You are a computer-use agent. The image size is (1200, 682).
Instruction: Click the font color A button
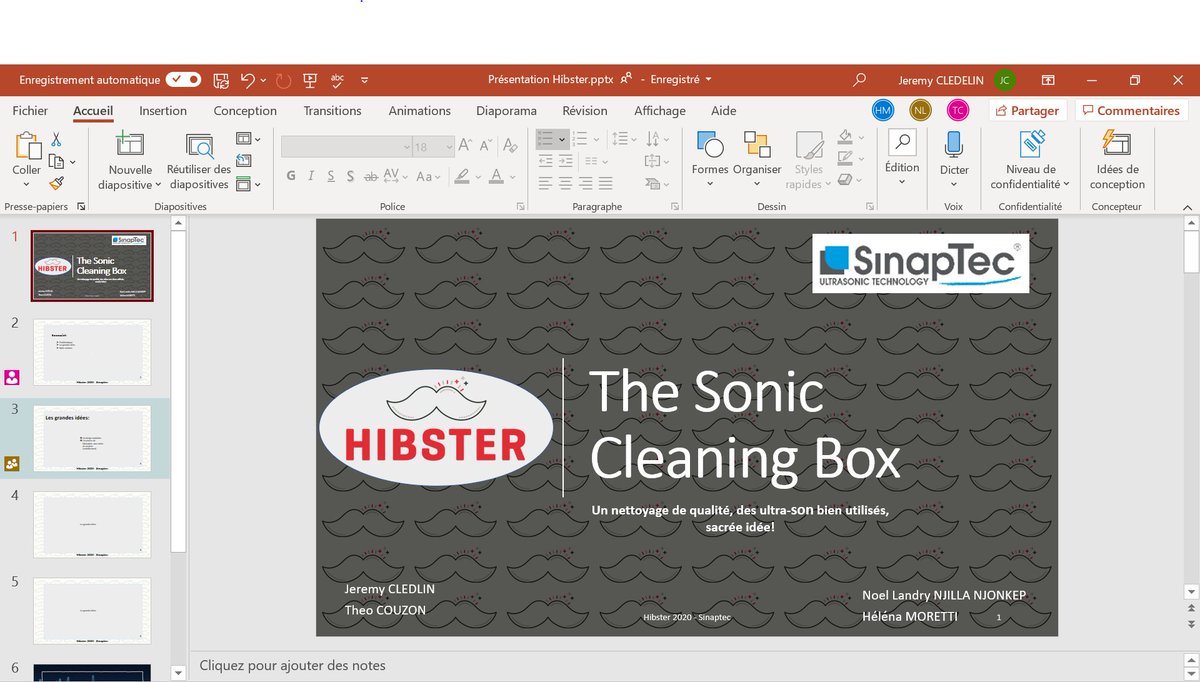coord(495,176)
